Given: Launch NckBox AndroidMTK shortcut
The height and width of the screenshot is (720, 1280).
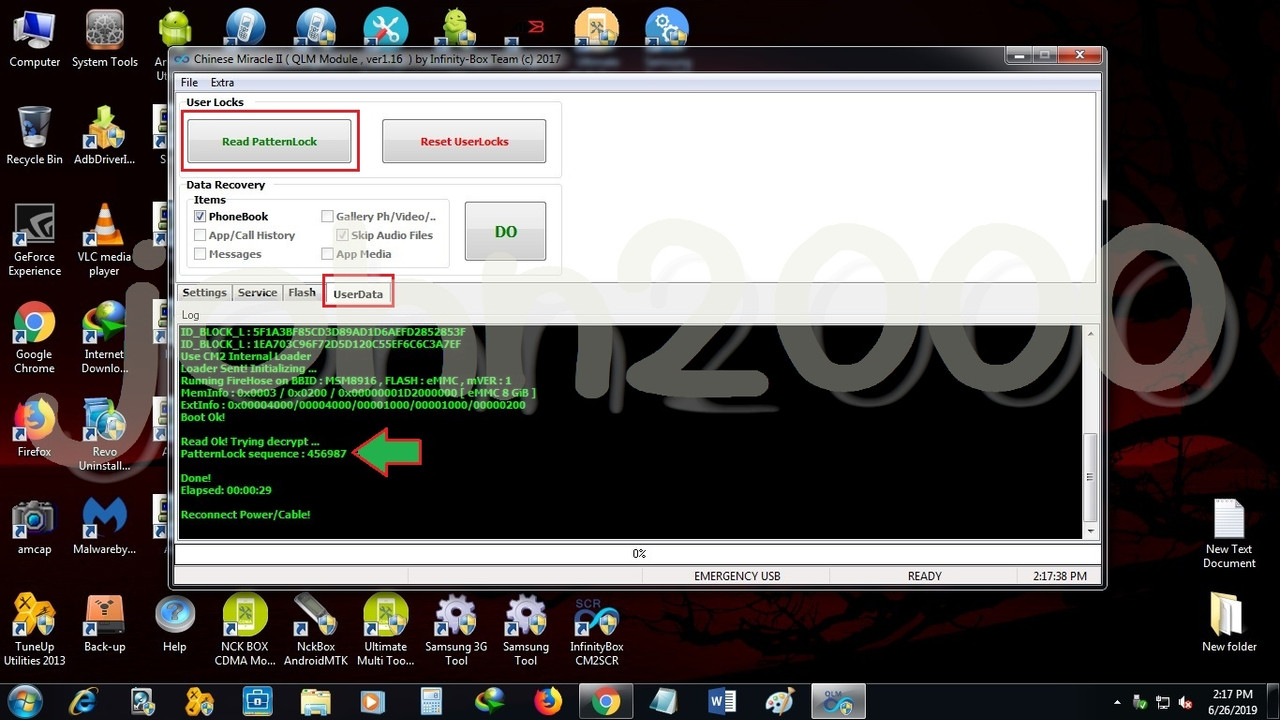Looking at the screenshot, I should (315, 630).
